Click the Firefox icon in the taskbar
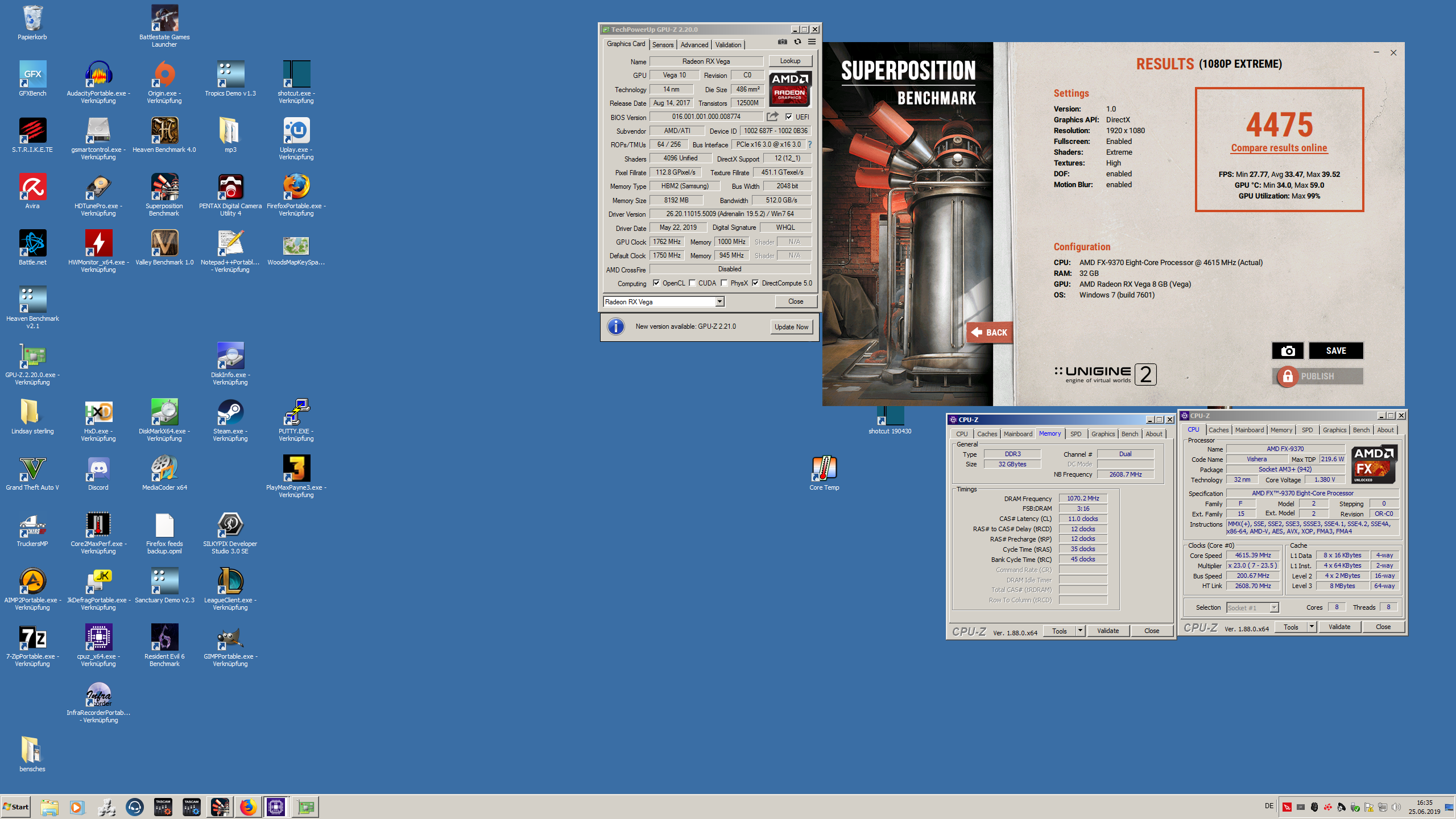 248,807
